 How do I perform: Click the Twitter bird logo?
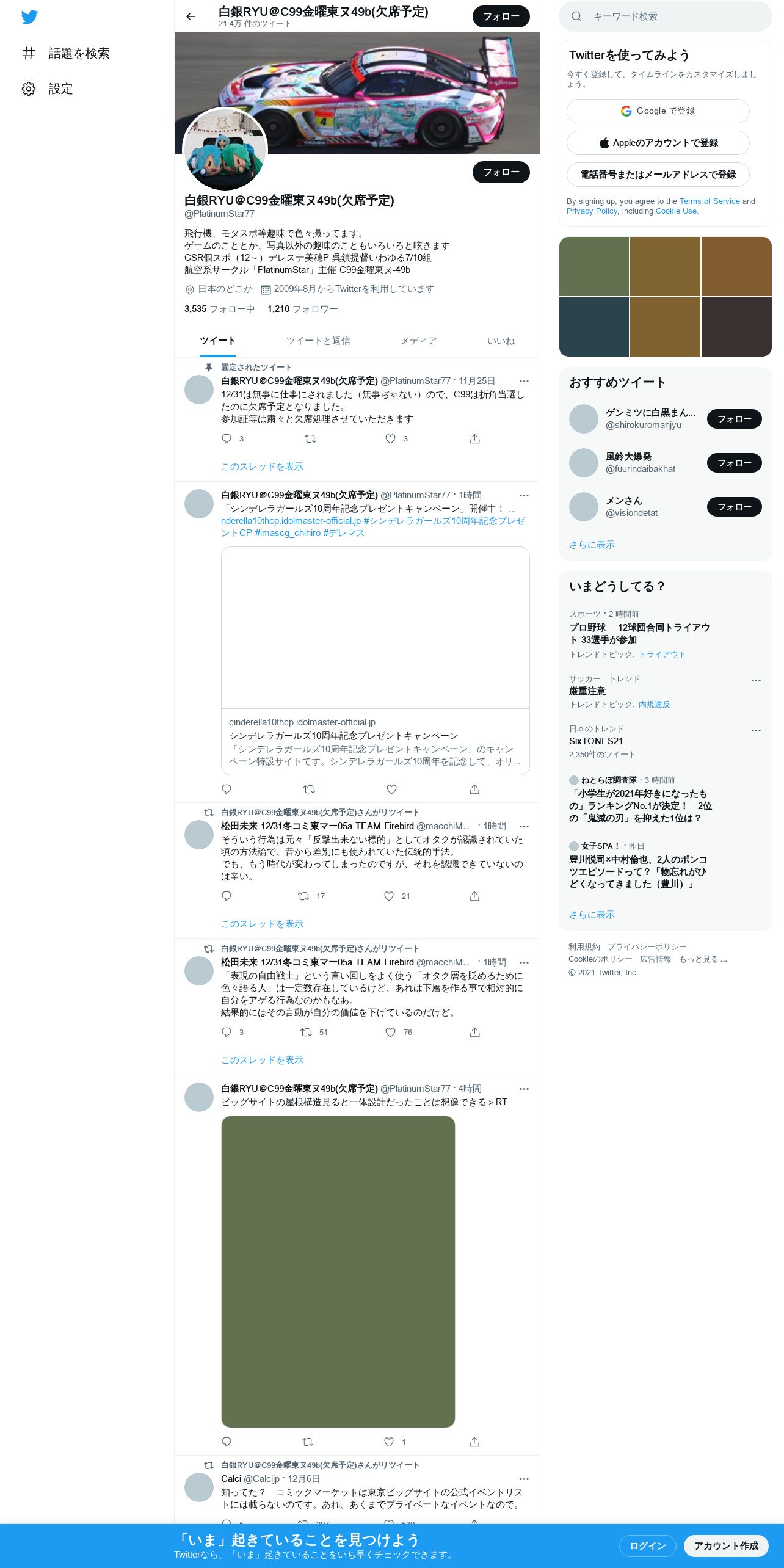pyautogui.click(x=29, y=17)
